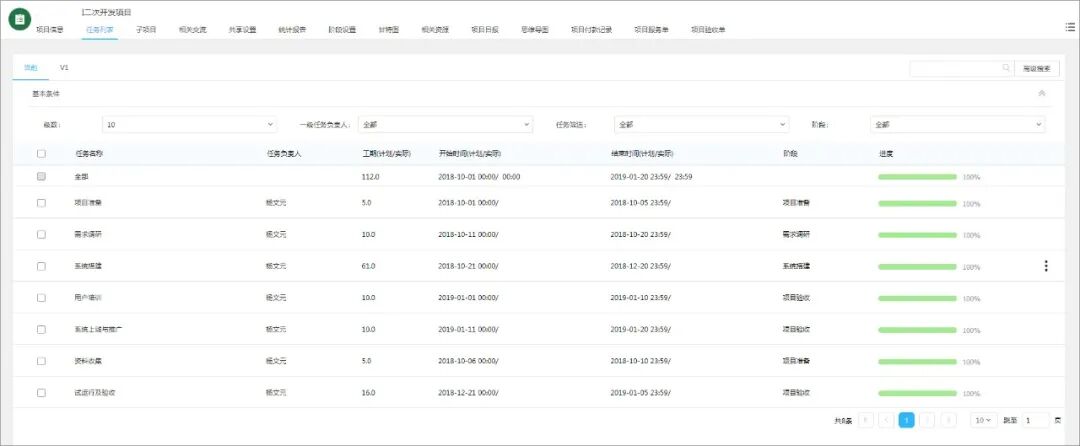Click the project title 二次开发项目

tap(106, 12)
